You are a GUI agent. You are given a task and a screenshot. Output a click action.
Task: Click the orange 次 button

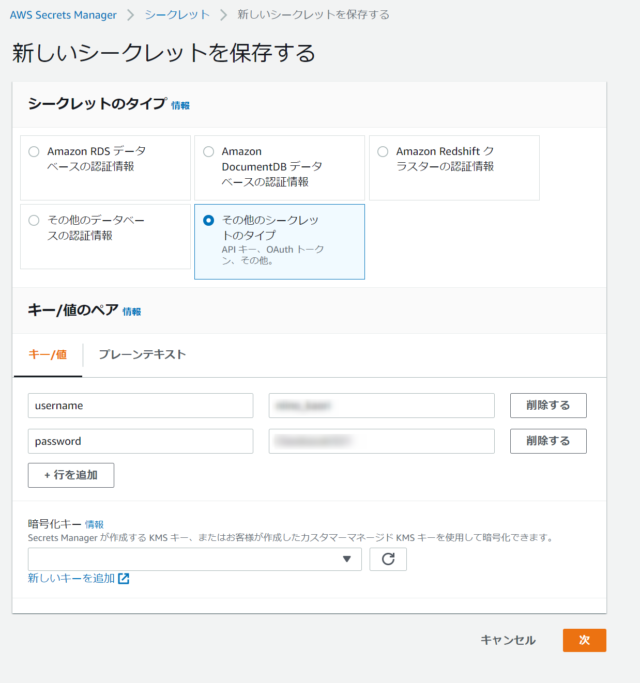pyautogui.click(x=584, y=640)
